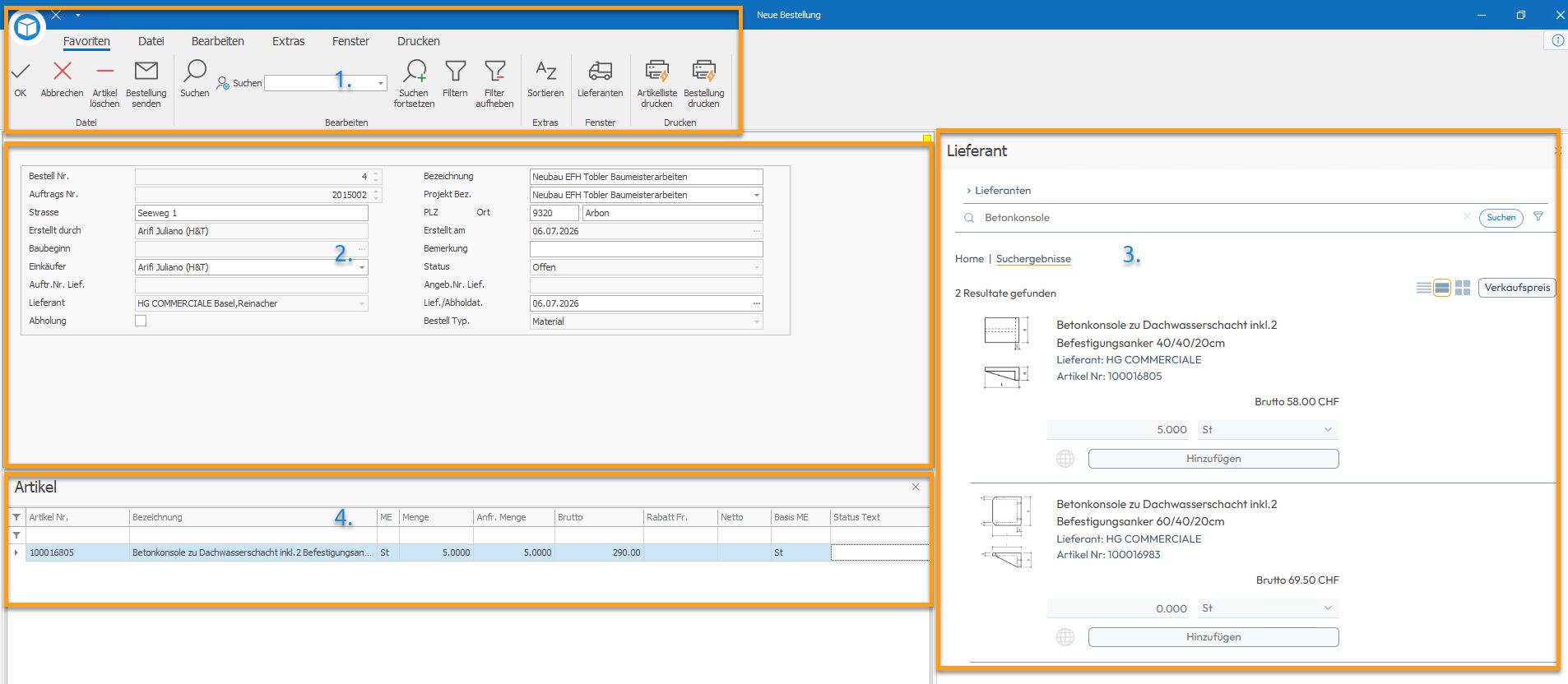
Task: Open the Drucken ribbon tab
Action: click(x=419, y=41)
